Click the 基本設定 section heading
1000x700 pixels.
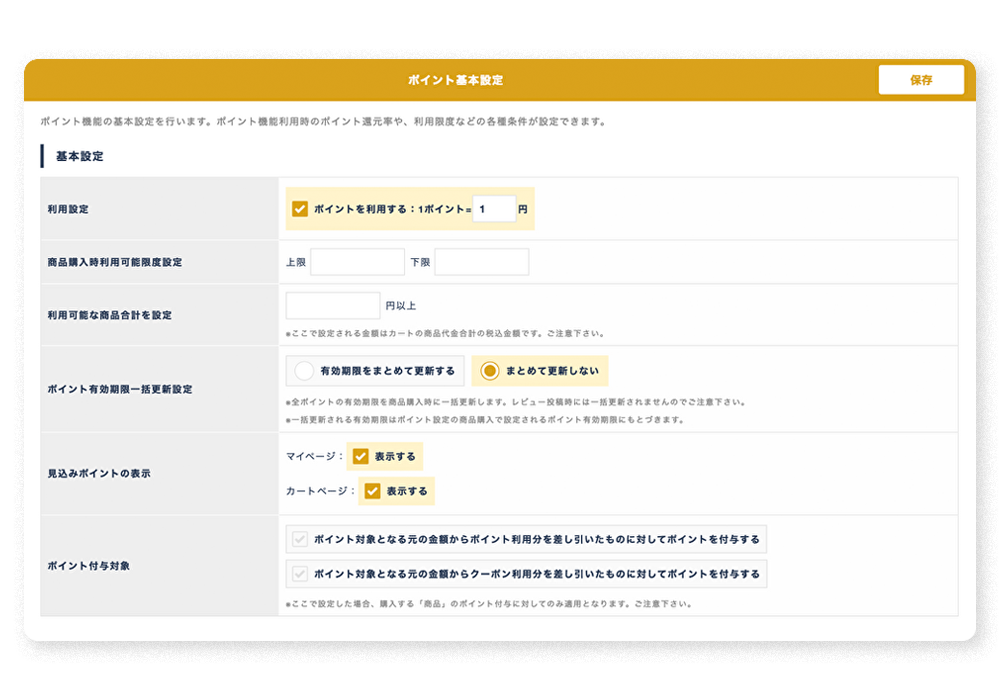coord(80,156)
